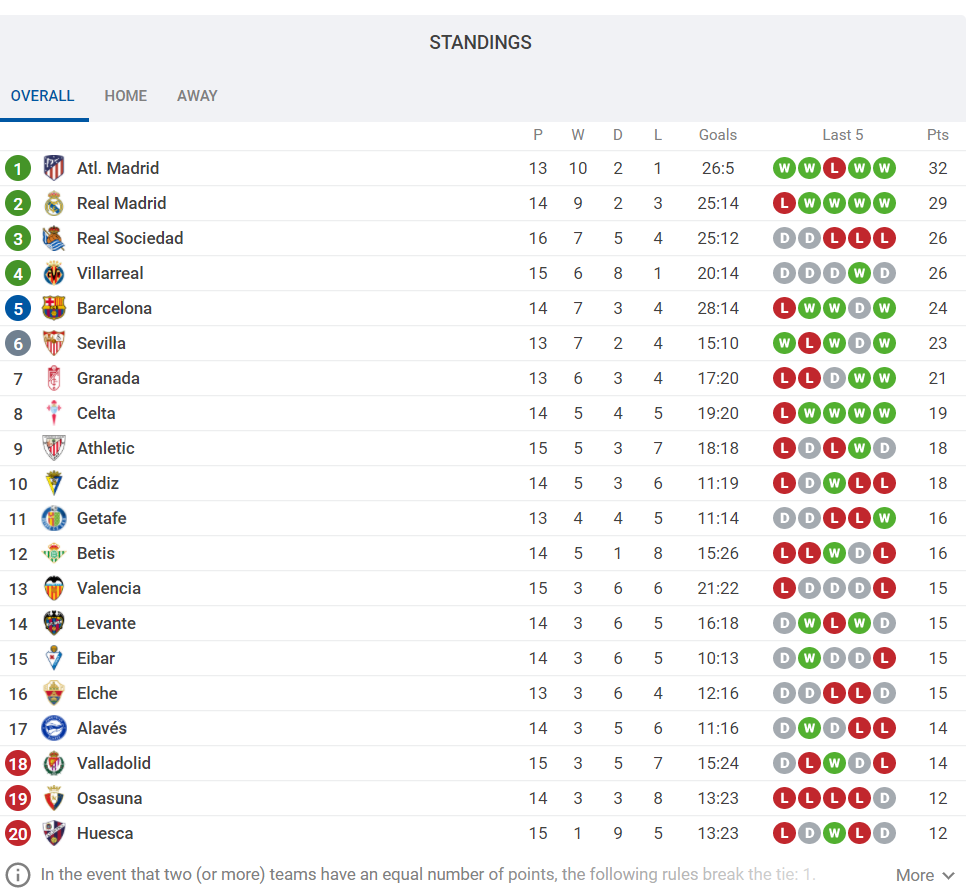Click the Barcelona club crest
The image size is (974, 888).
click(x=54, y=308)
